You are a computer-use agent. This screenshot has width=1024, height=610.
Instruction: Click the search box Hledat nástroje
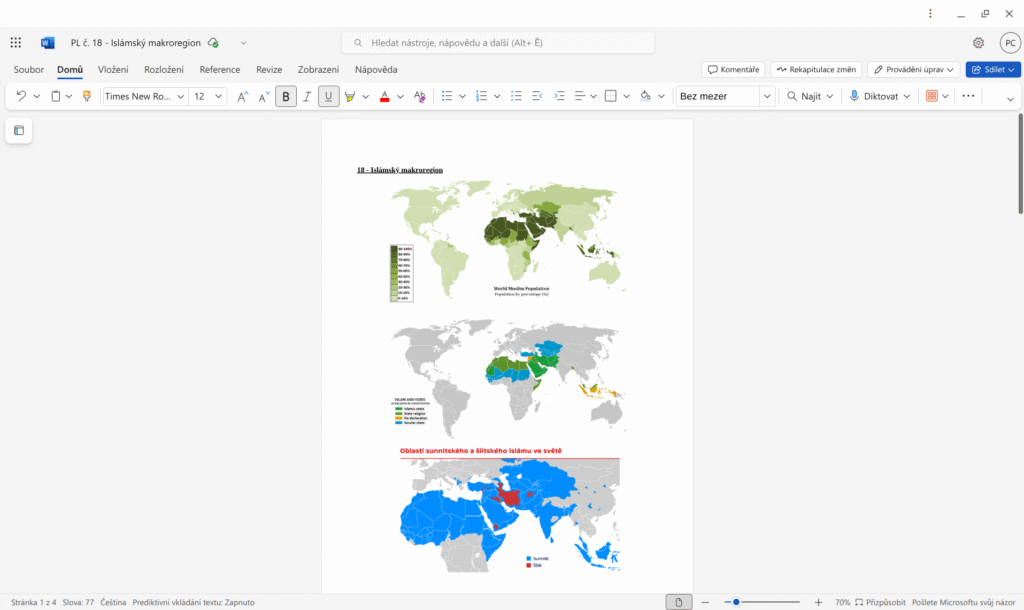click(x=498, y=43)
